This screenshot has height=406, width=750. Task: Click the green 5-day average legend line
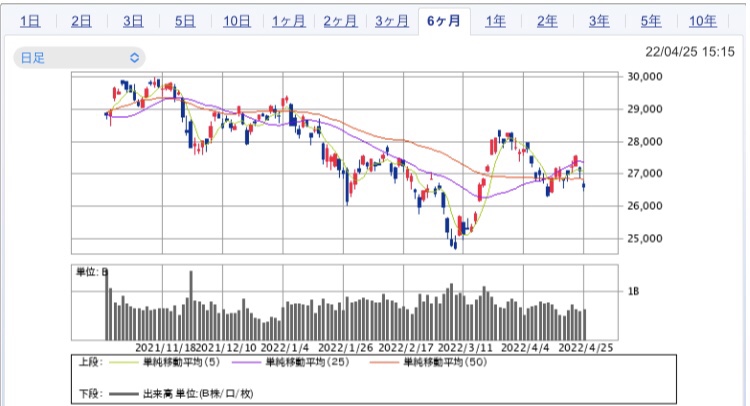pyautogui.click(x=123, y=362)
